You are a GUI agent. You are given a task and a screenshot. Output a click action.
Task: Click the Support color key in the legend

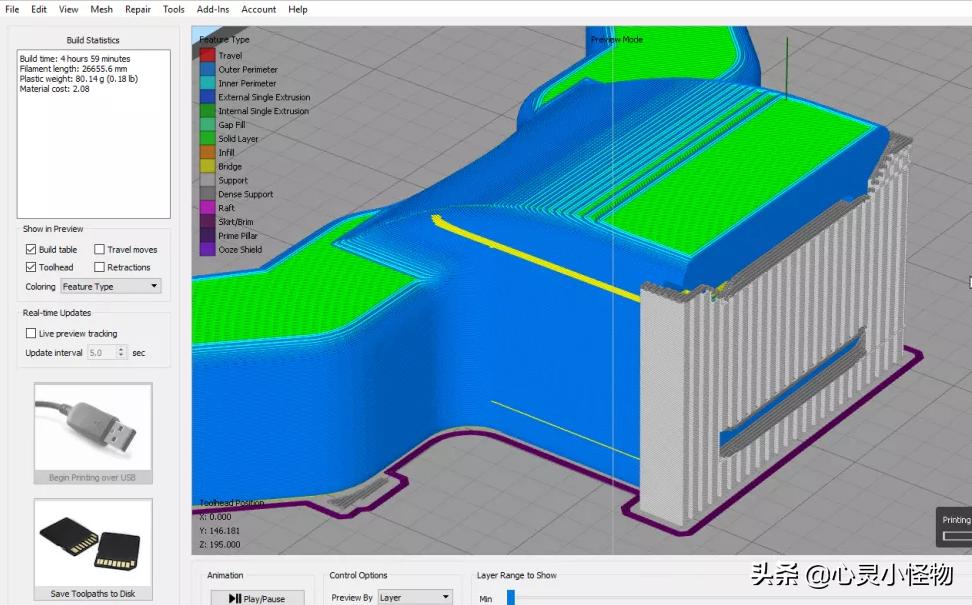pos(206,180)
